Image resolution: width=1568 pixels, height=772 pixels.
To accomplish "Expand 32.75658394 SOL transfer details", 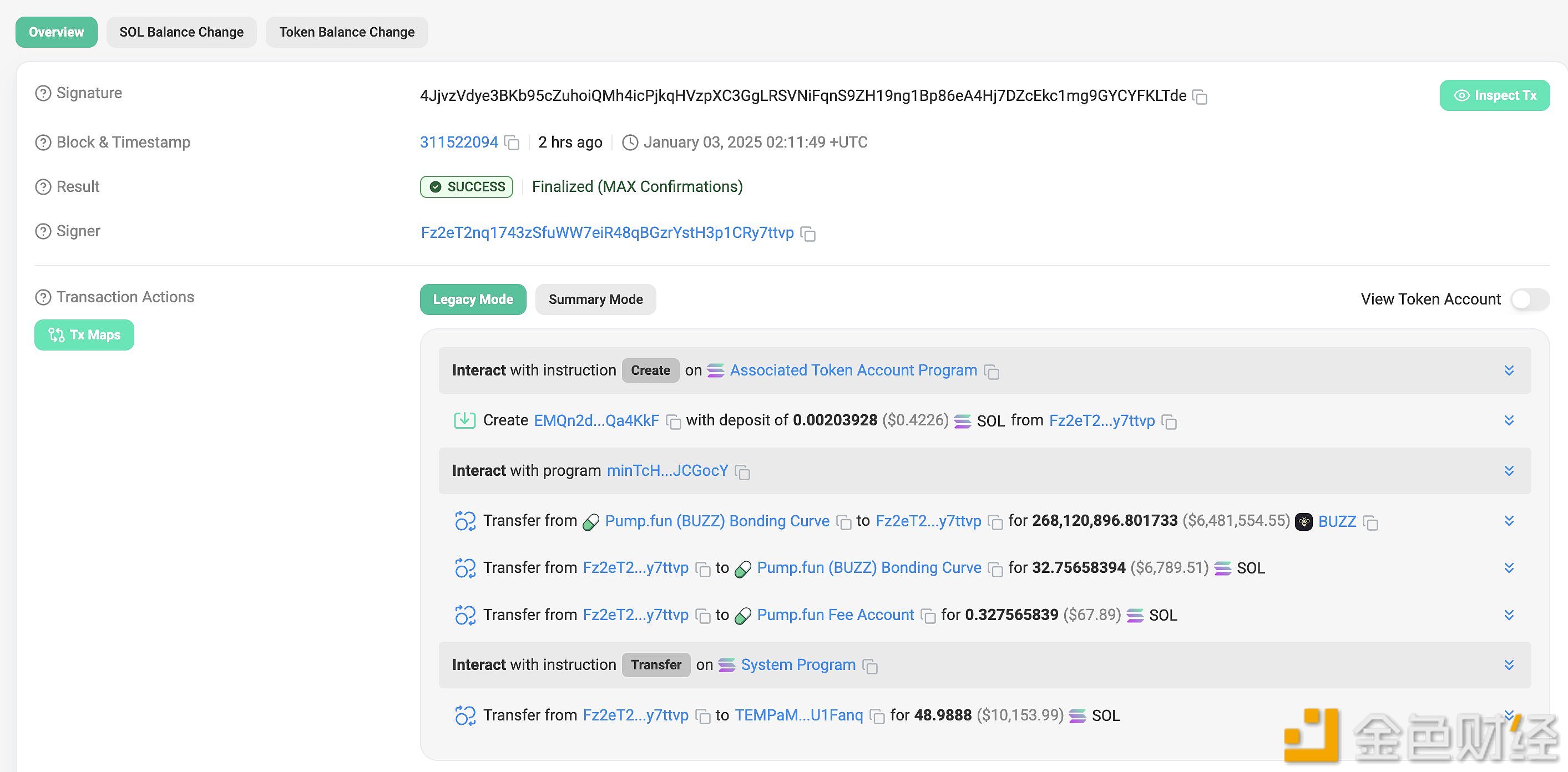I will click(x=1509, y=567).
